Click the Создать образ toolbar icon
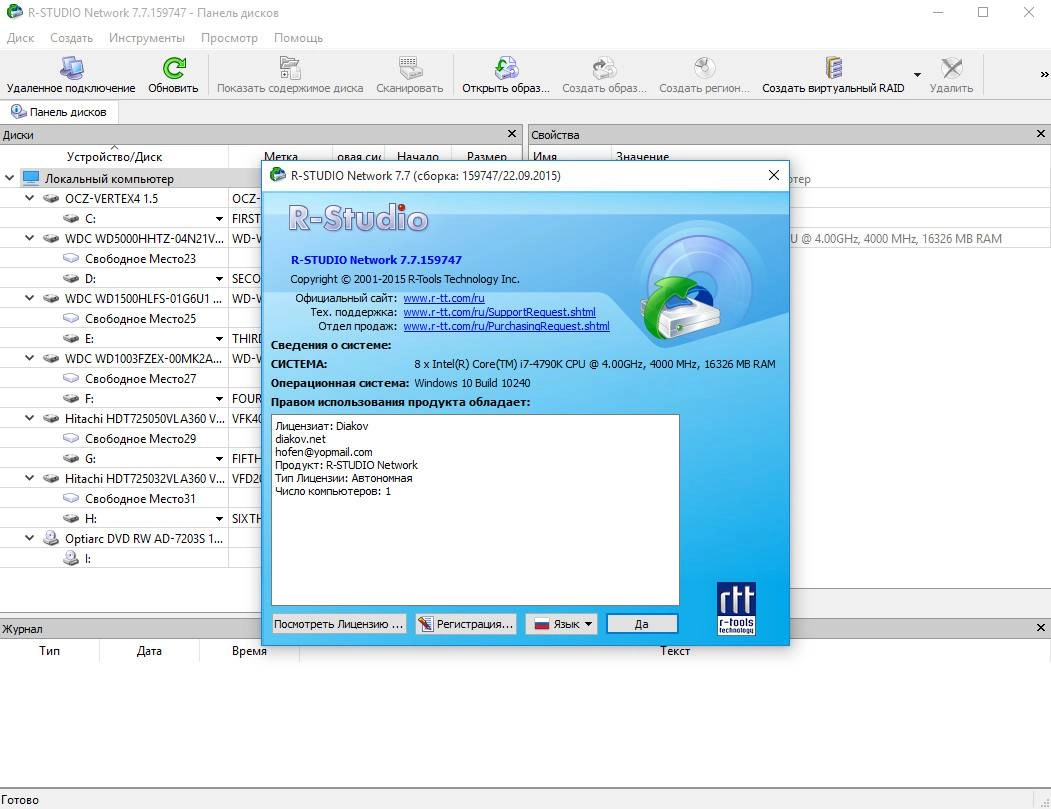 604,68
